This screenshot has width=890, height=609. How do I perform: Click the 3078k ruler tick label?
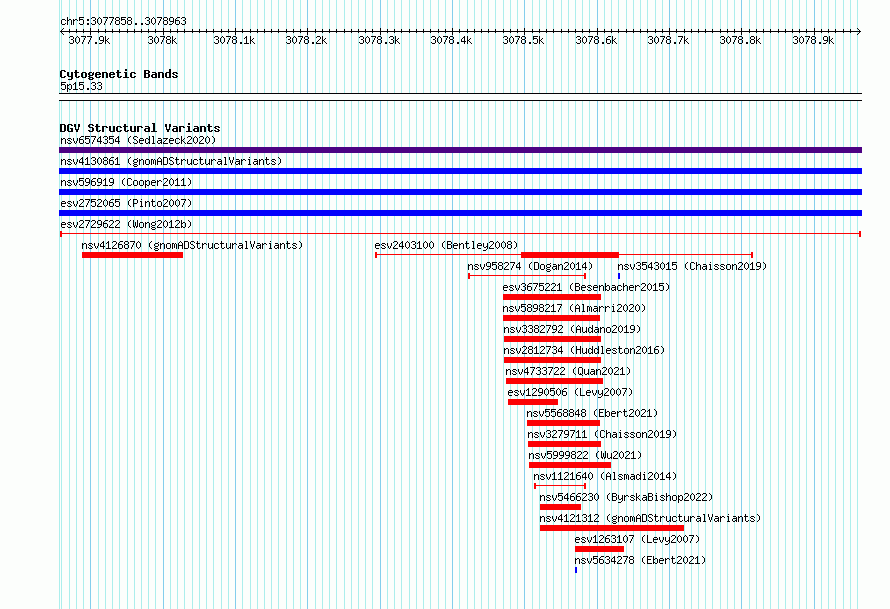162,40
